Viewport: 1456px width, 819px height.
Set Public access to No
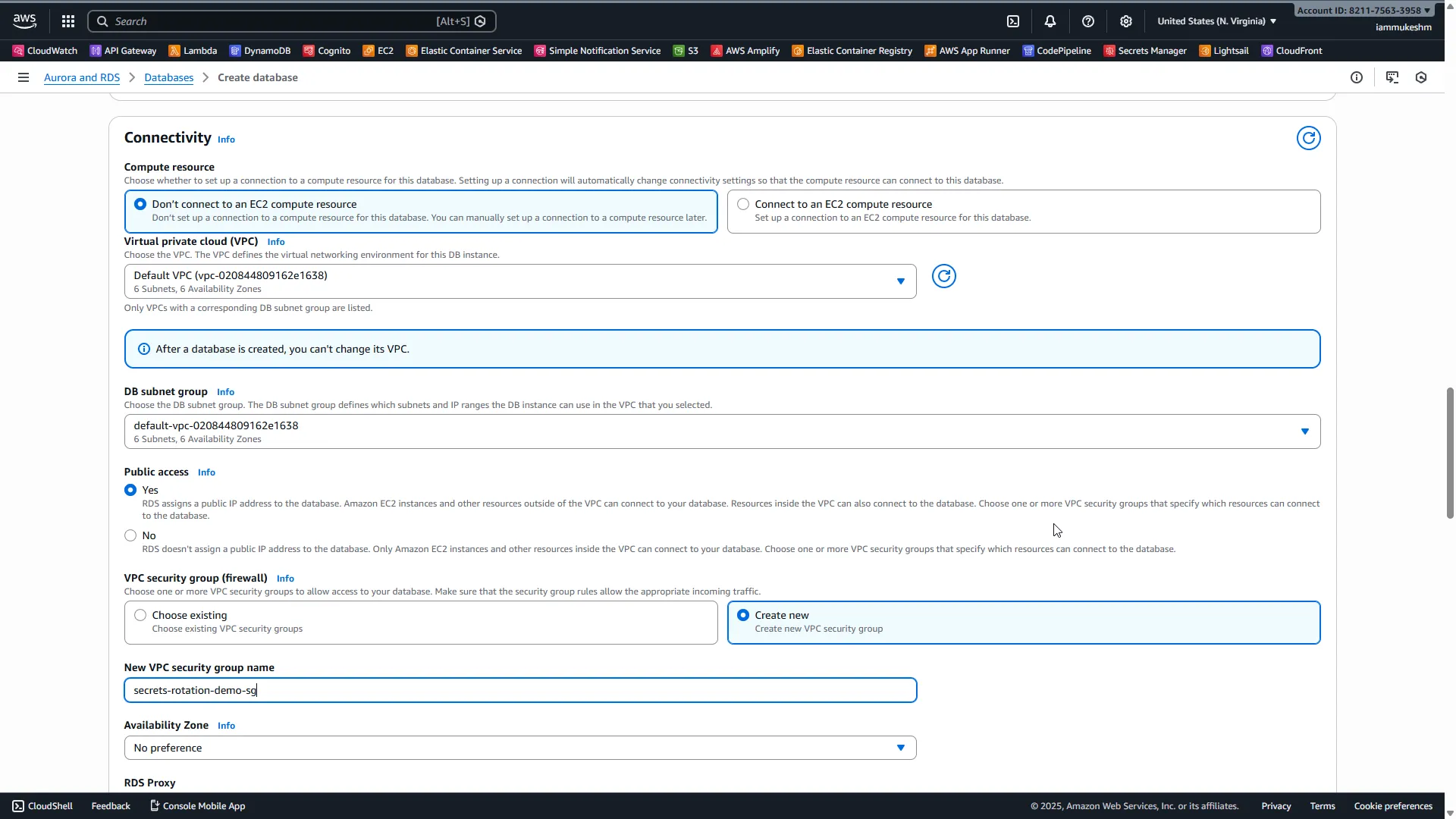[x=130, y=535]
